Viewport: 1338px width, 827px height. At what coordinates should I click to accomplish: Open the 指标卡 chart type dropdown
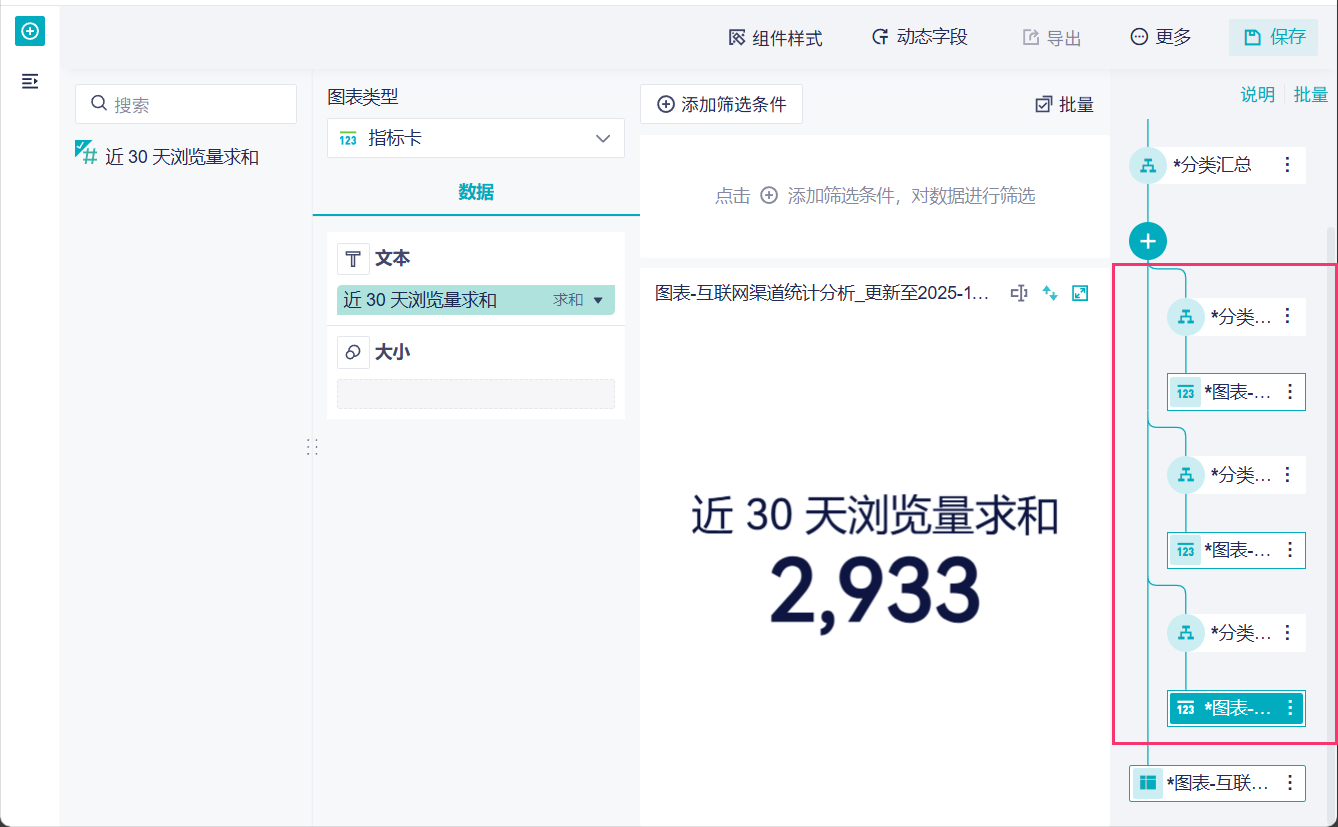[x=476, y=138]
